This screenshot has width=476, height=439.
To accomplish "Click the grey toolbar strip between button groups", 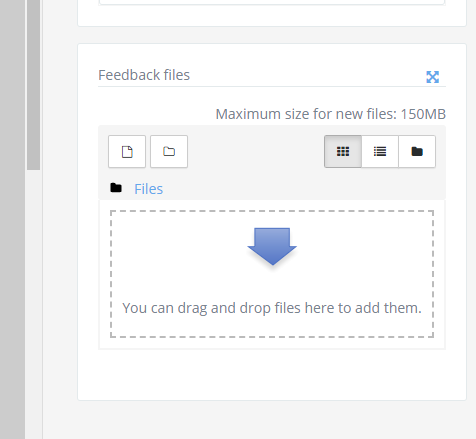I will [x=256, y=152].
